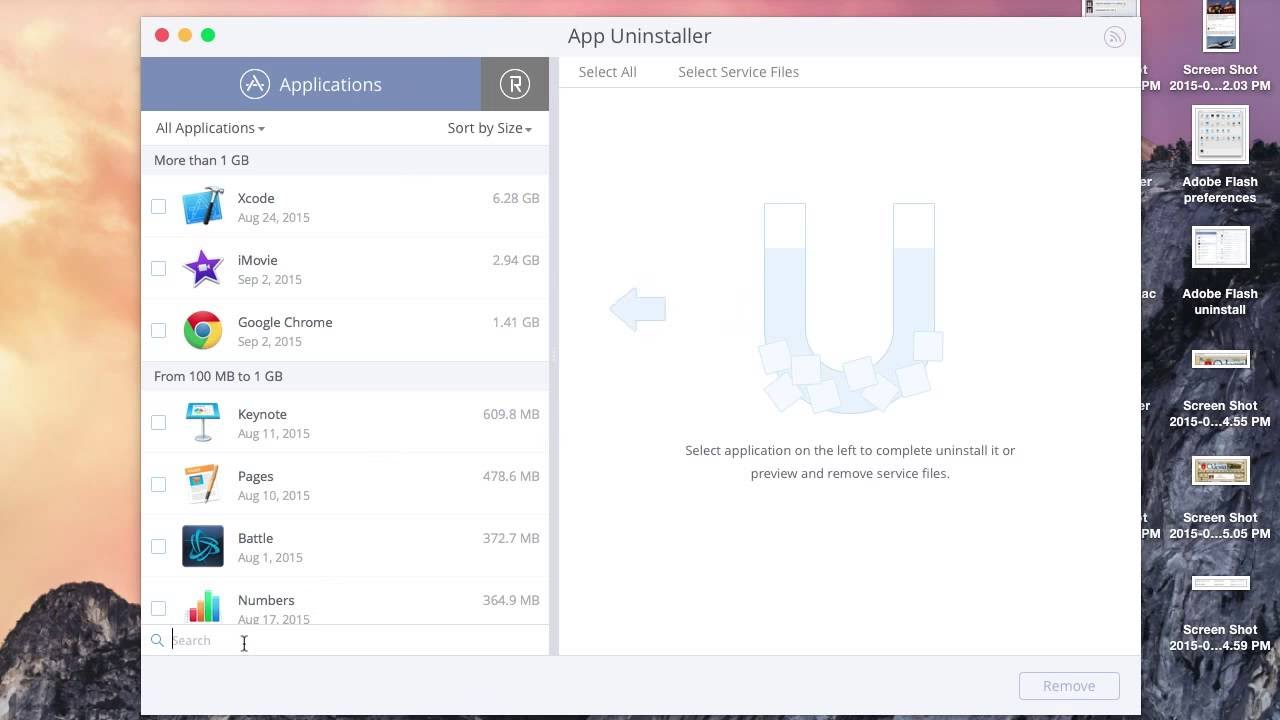Click the Pages document icon

coord(203,484)
